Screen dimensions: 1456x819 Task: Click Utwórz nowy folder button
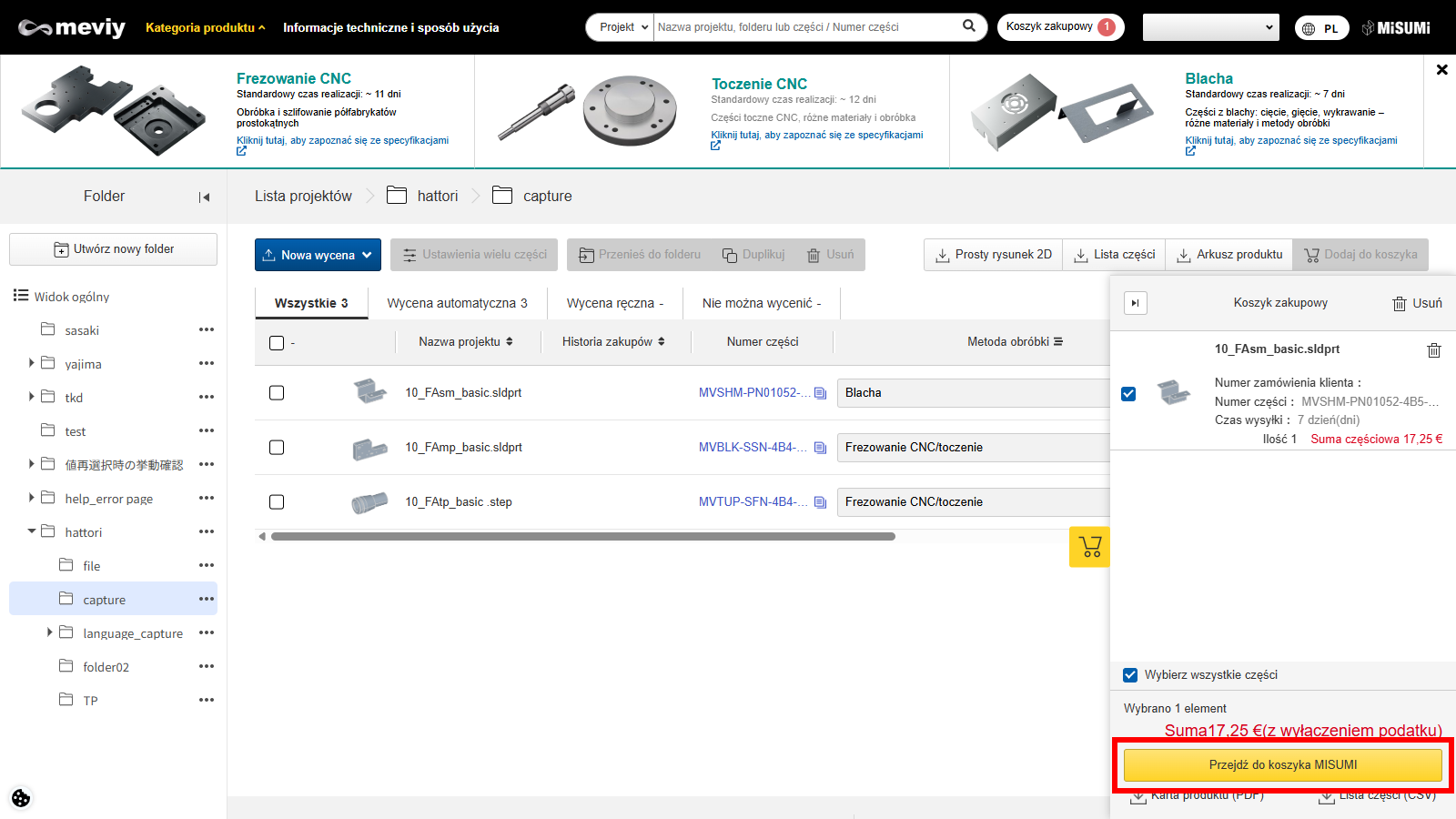coord(114,249)
